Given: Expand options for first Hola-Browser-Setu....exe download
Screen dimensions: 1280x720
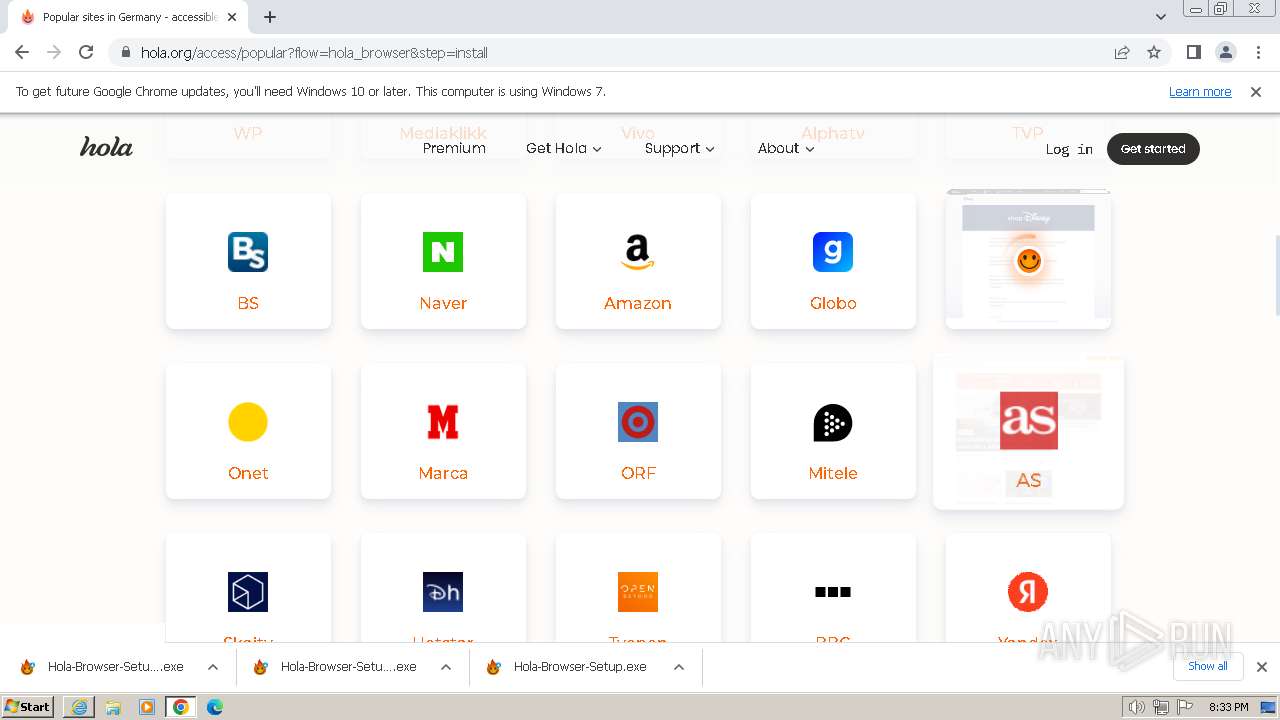Looking at the screenshot, I should click(x=213, y=667).
